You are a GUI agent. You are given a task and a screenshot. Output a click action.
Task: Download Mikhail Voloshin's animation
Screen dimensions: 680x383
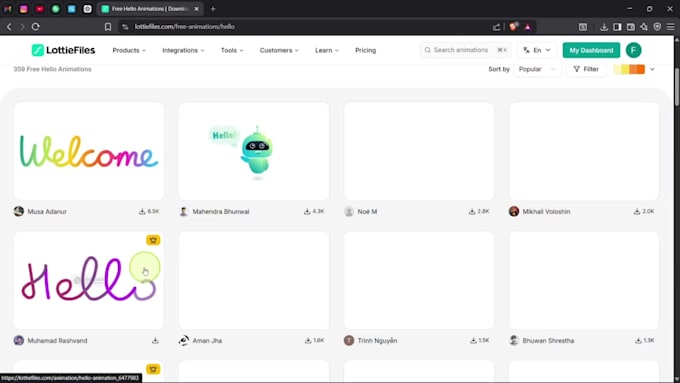pyautogui.click(x=644, y=212)
